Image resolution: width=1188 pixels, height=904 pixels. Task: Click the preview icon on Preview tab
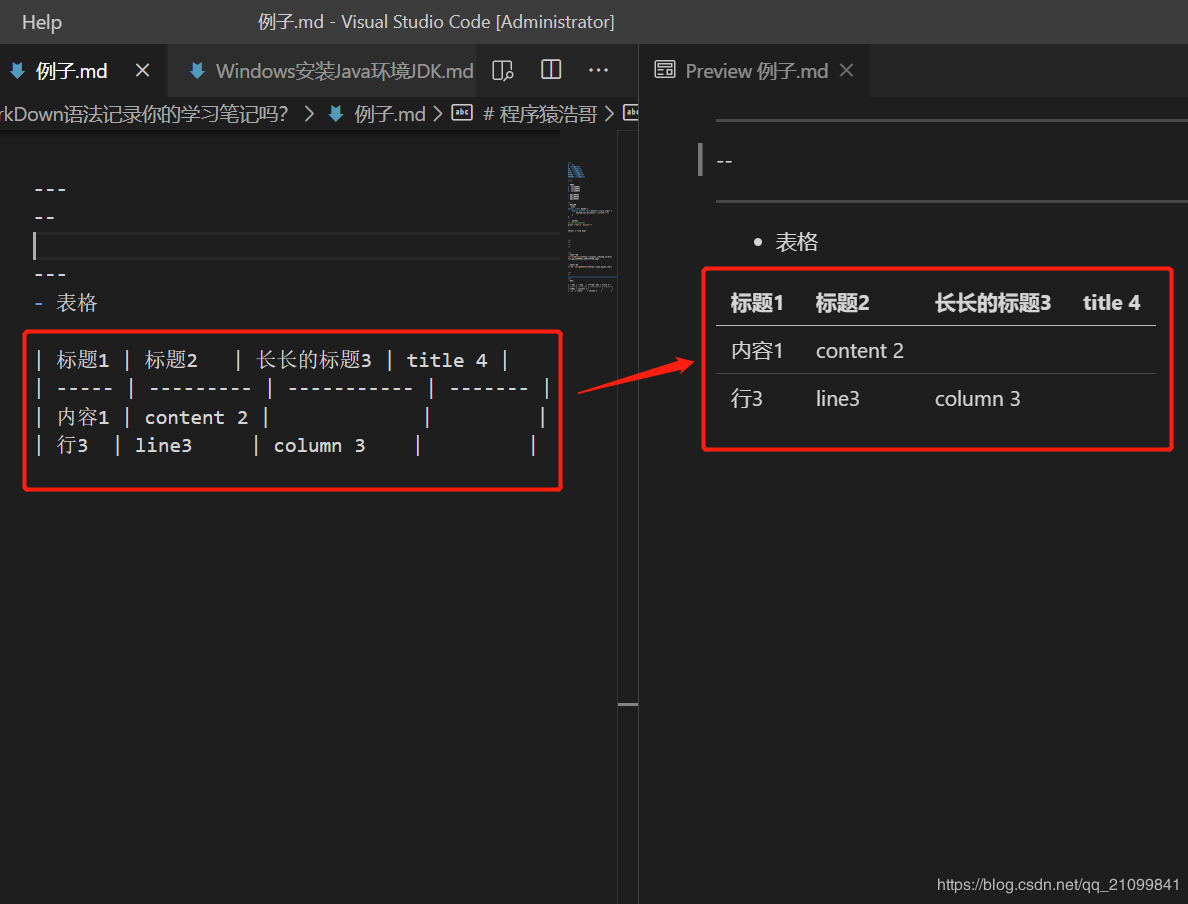664,70
